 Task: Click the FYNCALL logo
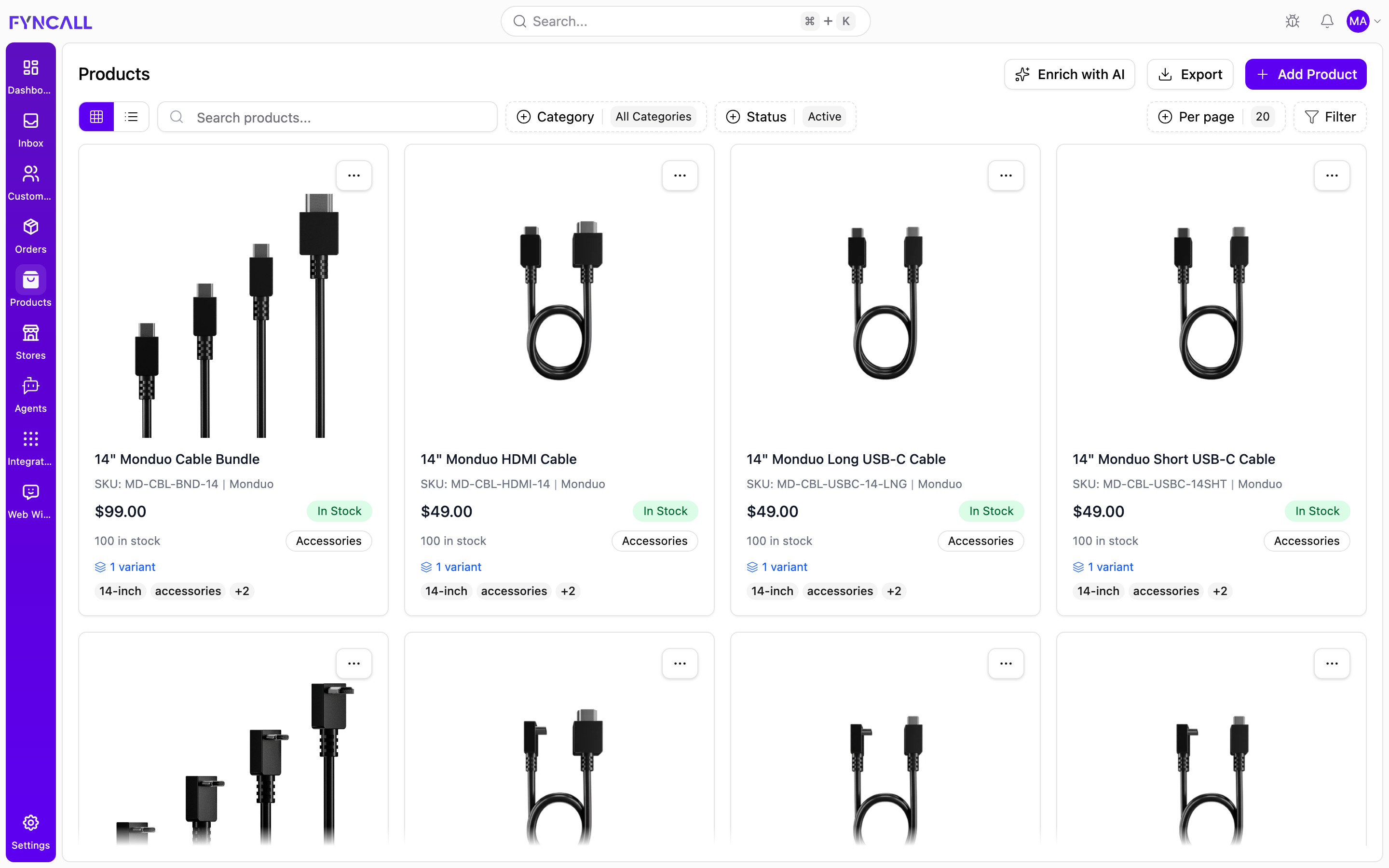[51, 22]
